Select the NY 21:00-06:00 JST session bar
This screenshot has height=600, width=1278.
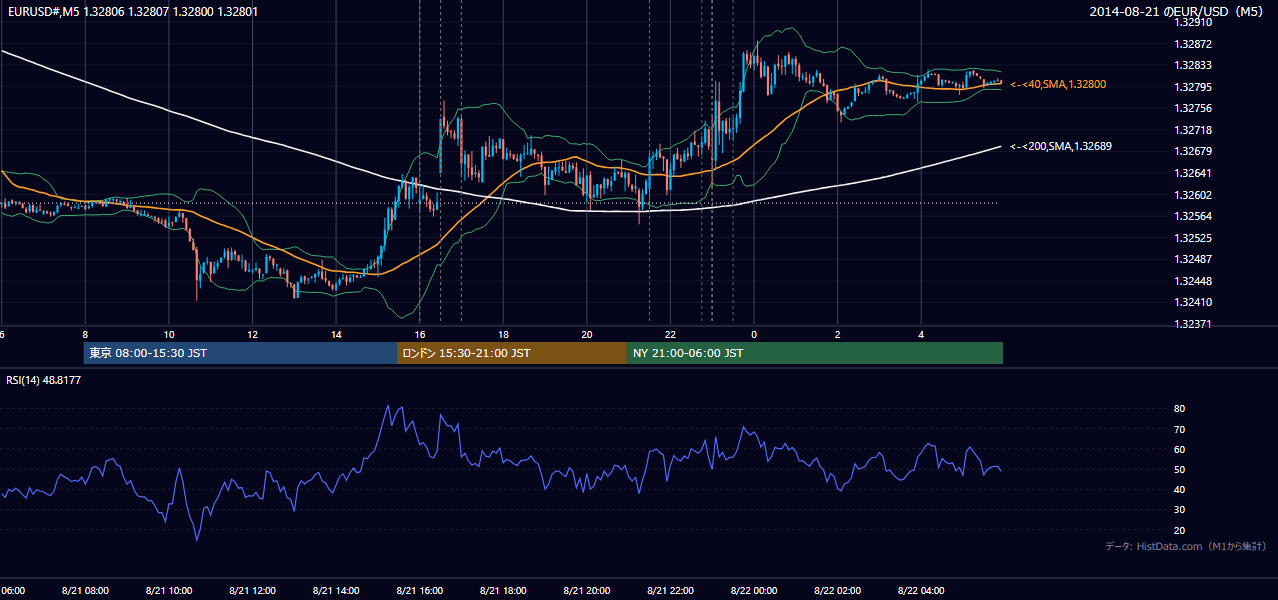coord(815,353)
